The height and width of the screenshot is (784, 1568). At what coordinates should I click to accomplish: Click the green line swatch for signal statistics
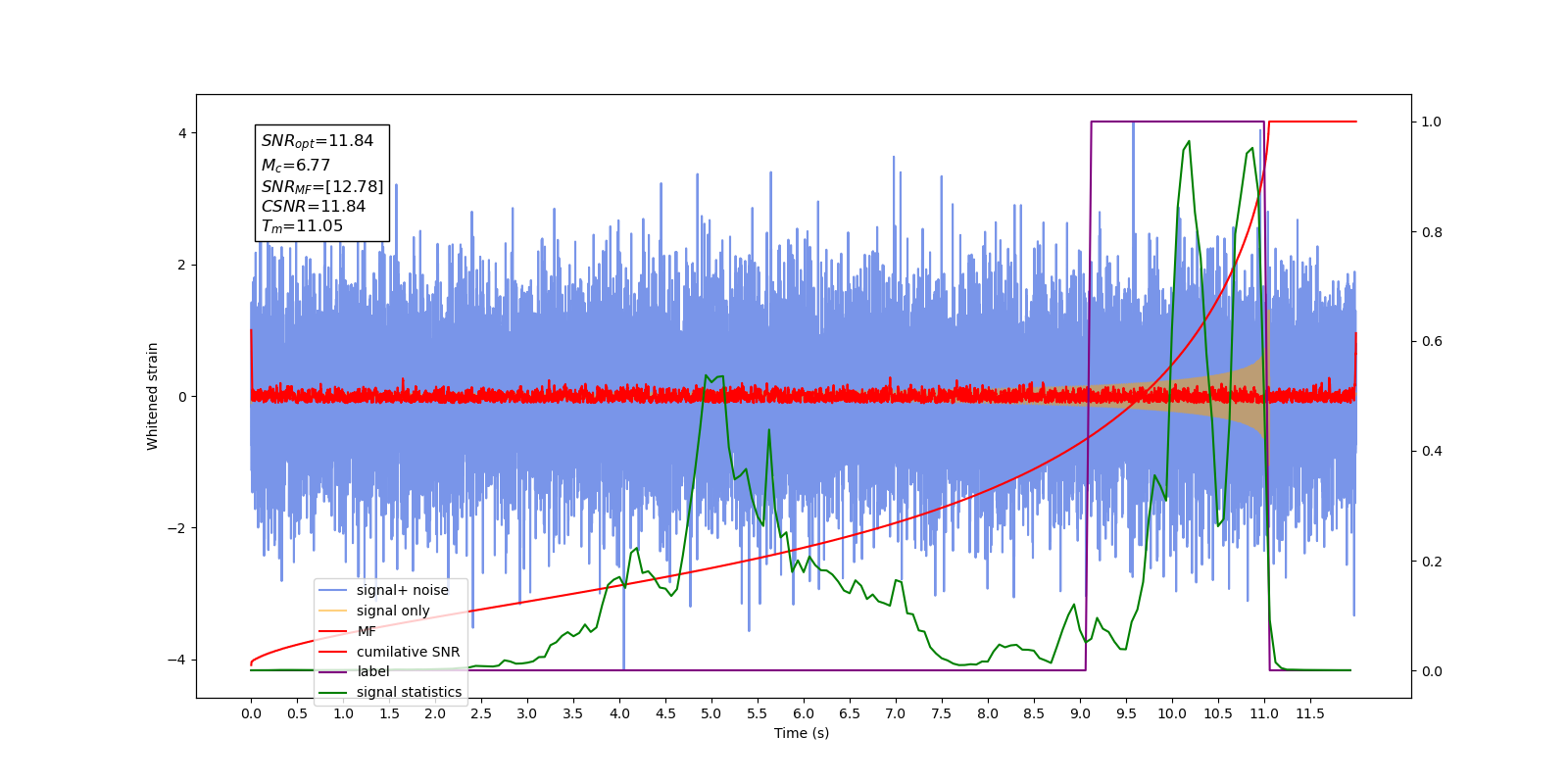coord(334,692)
